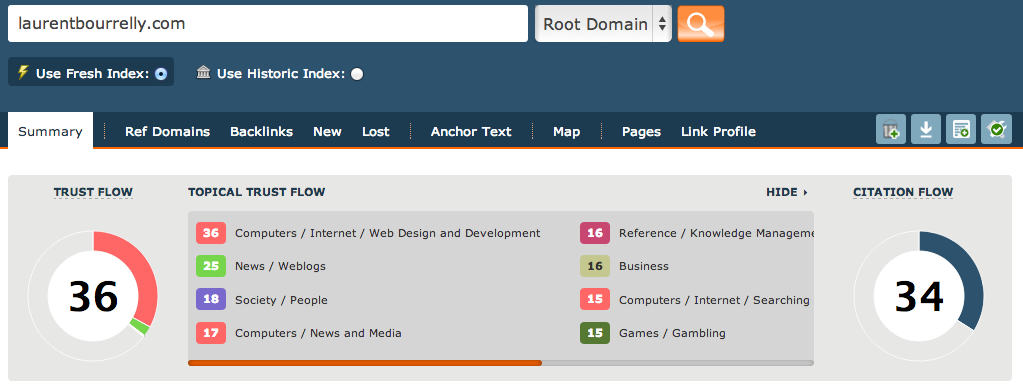
Task: Add domain to bucket icon
Action: tap(891, 129)
